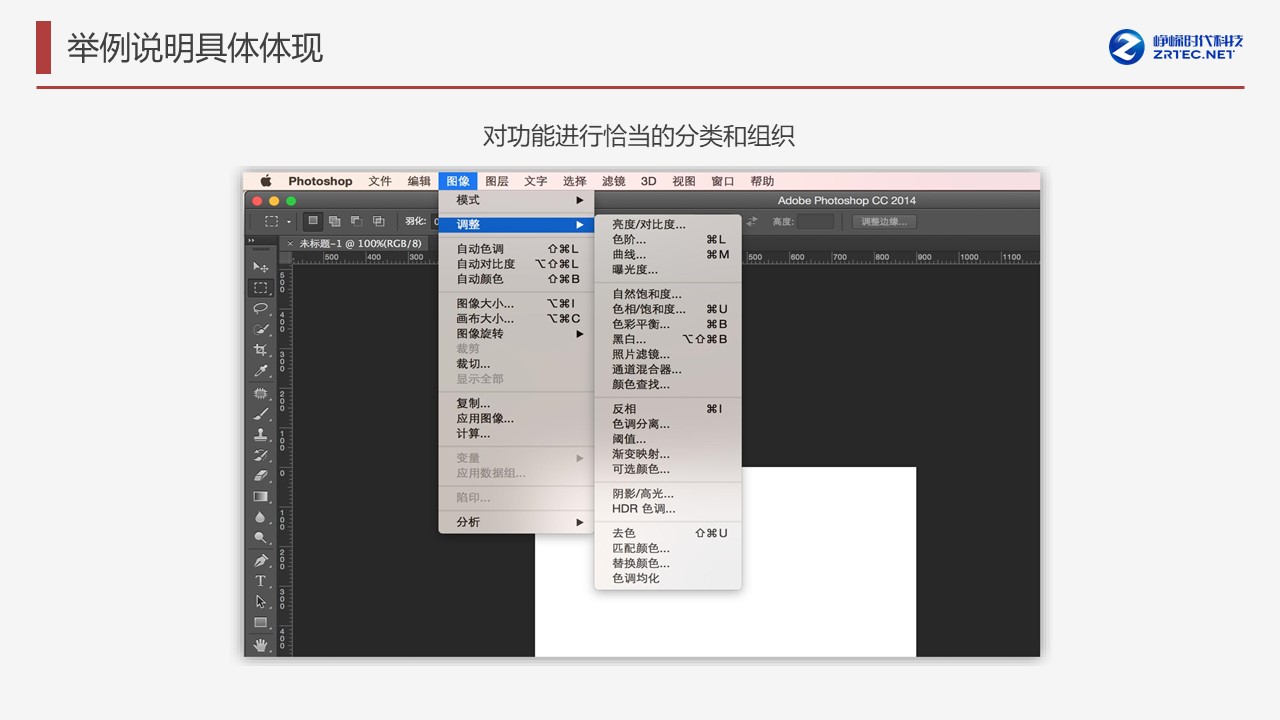Activate the Eraser tool

pos(260,476)
